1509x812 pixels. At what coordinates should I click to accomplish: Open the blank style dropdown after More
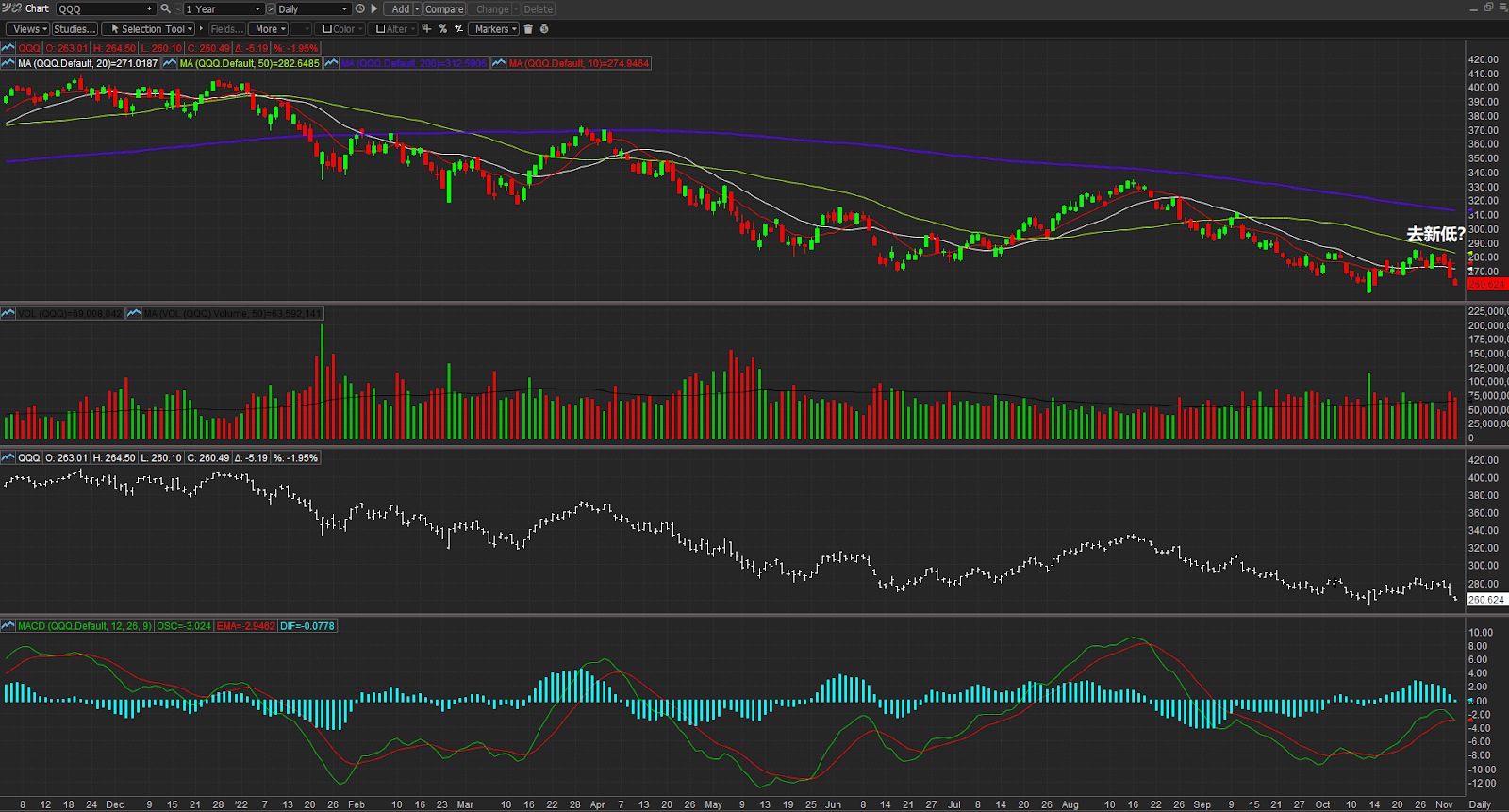301,29
